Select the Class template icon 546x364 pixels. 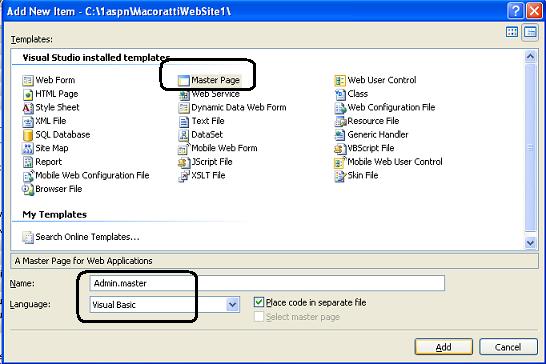pos(340,94)
